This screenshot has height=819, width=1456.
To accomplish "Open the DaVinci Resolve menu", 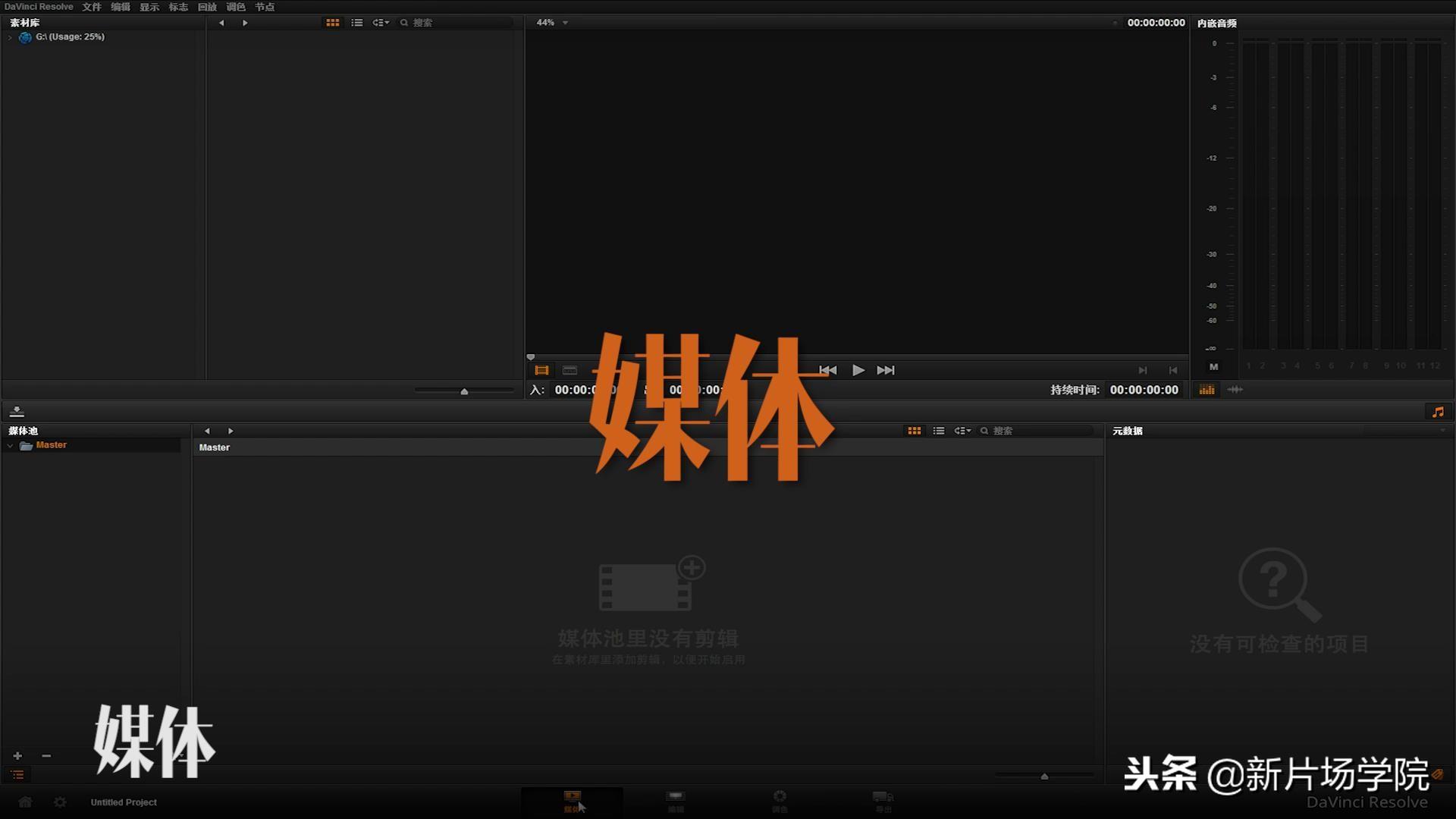I will point(39,7).
